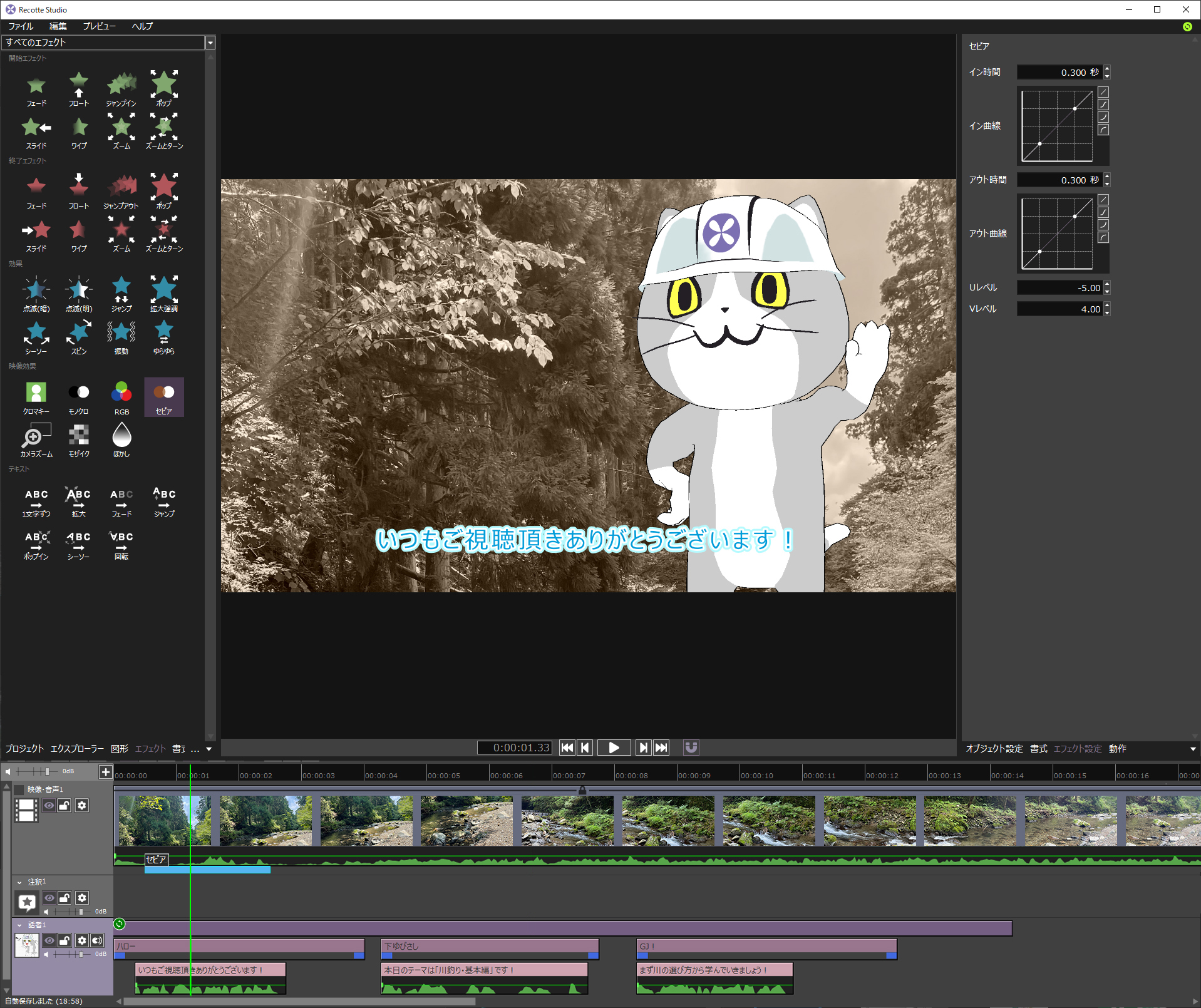Add a new track with plus button
1201x1008 pixels.
tap(105, 772)
